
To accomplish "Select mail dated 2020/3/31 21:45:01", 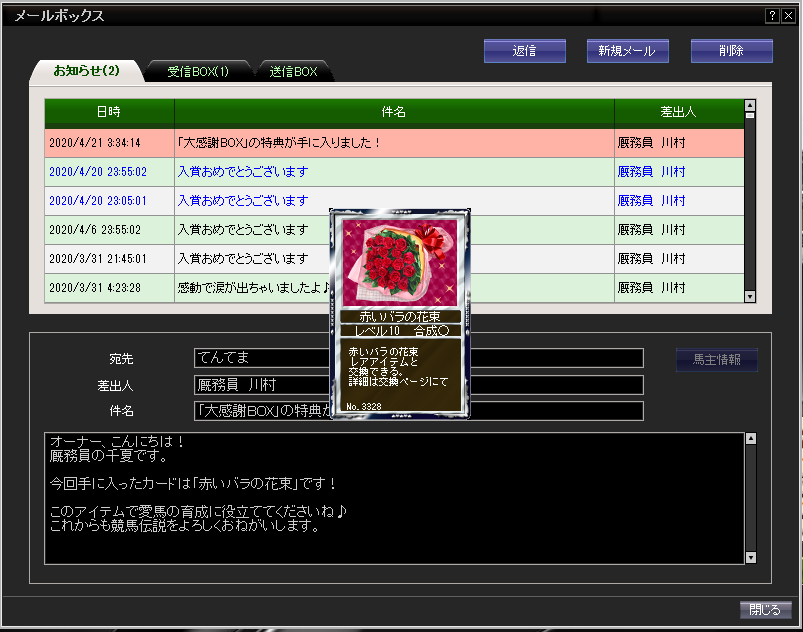I will click(394, 259).
